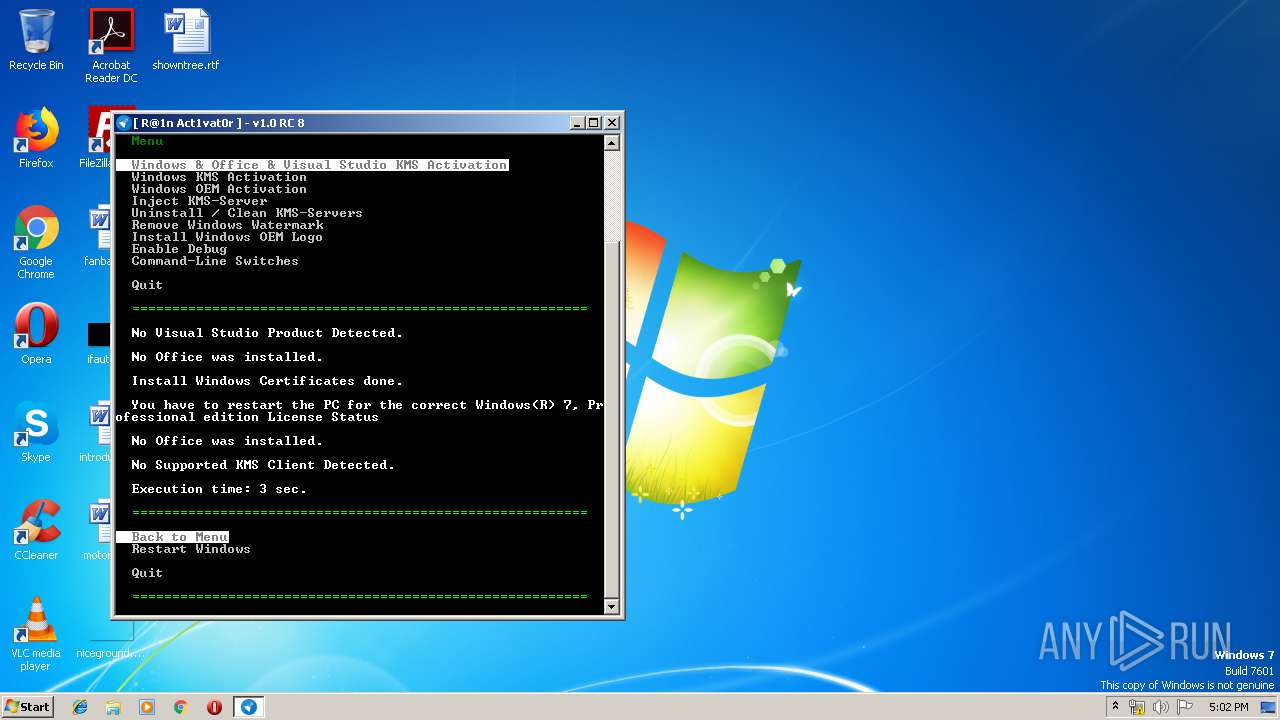
Task: Open the Skype desktop shortcut
Action: tap(36, 432)
